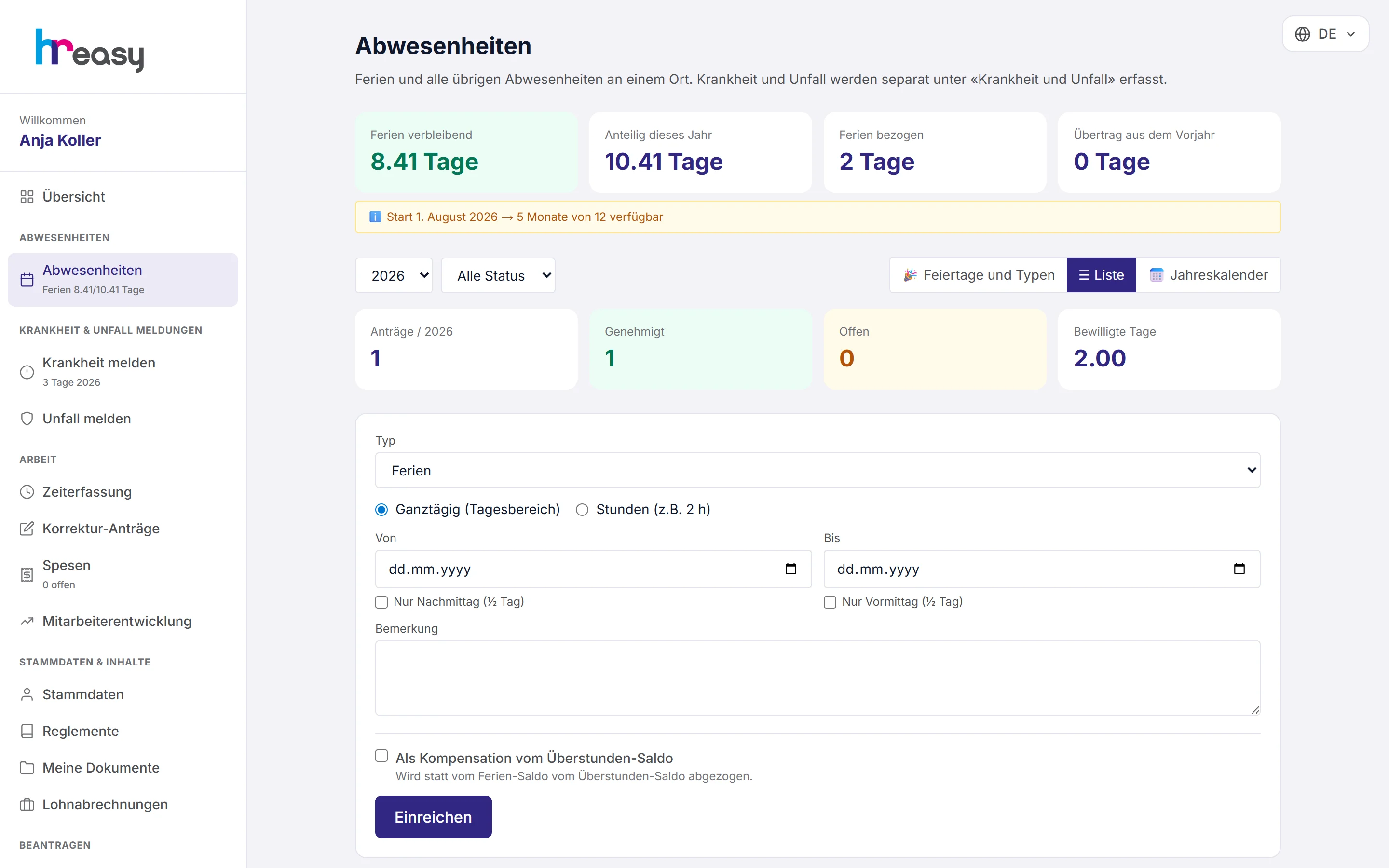Click the Übersicht grid icon
This screenshot has height=868, width=1389.
(x=27, y=197)
